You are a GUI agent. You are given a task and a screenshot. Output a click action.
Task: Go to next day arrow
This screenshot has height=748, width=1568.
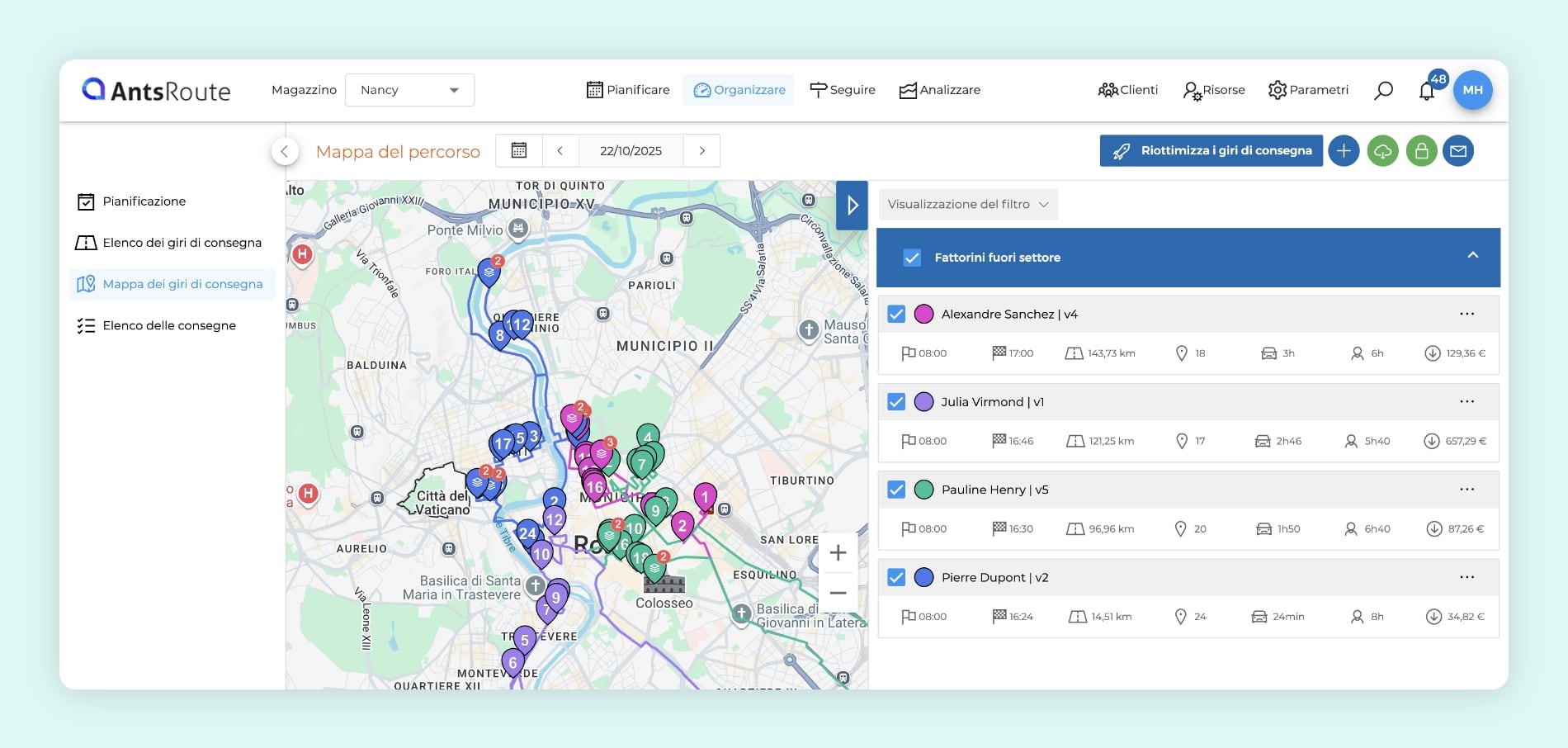(x=701, y=150)
